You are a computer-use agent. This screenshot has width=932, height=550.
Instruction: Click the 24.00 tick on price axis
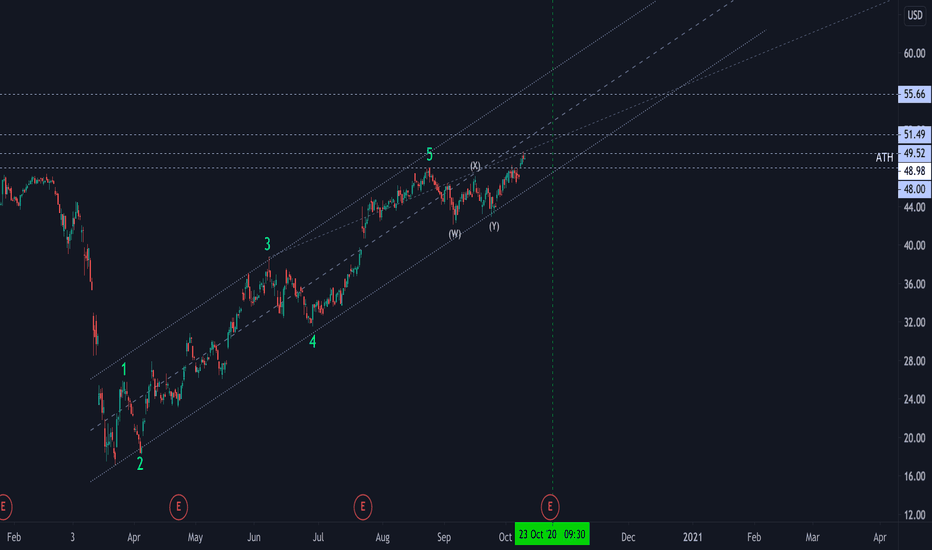pyautogui.click(x=914, y=400)
